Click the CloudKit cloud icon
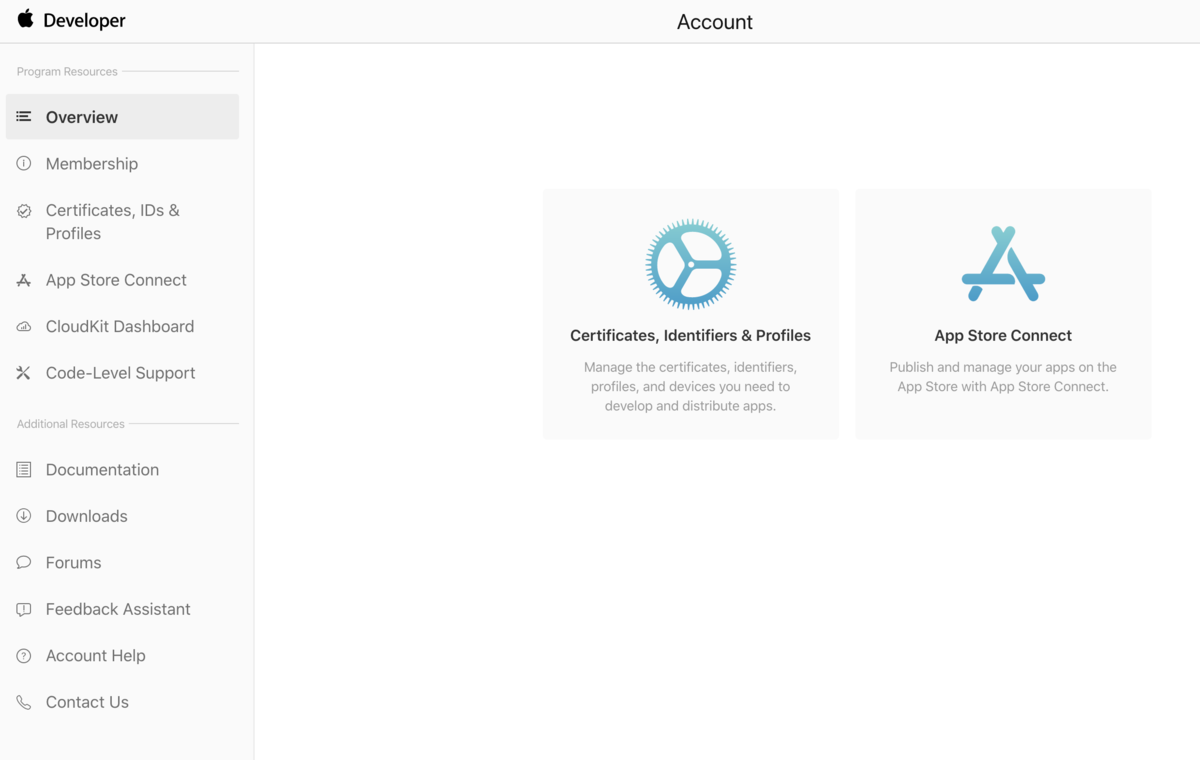 [x=24, y=327]
